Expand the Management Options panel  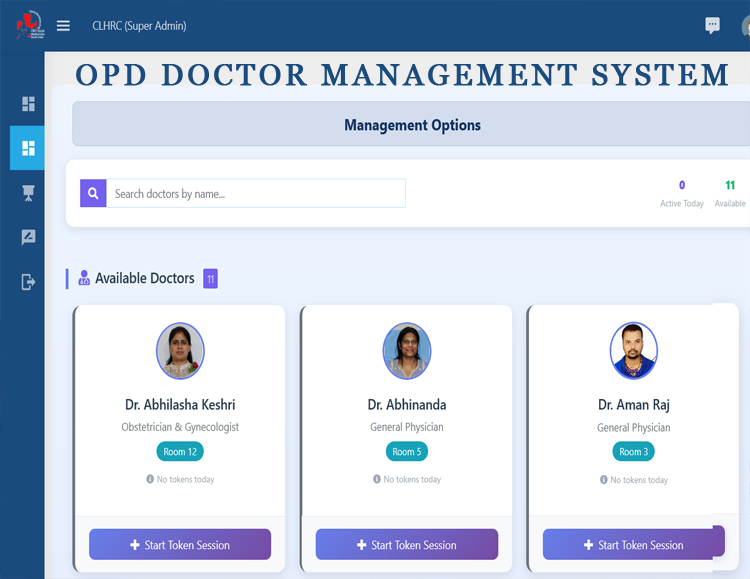coord(412,126)
